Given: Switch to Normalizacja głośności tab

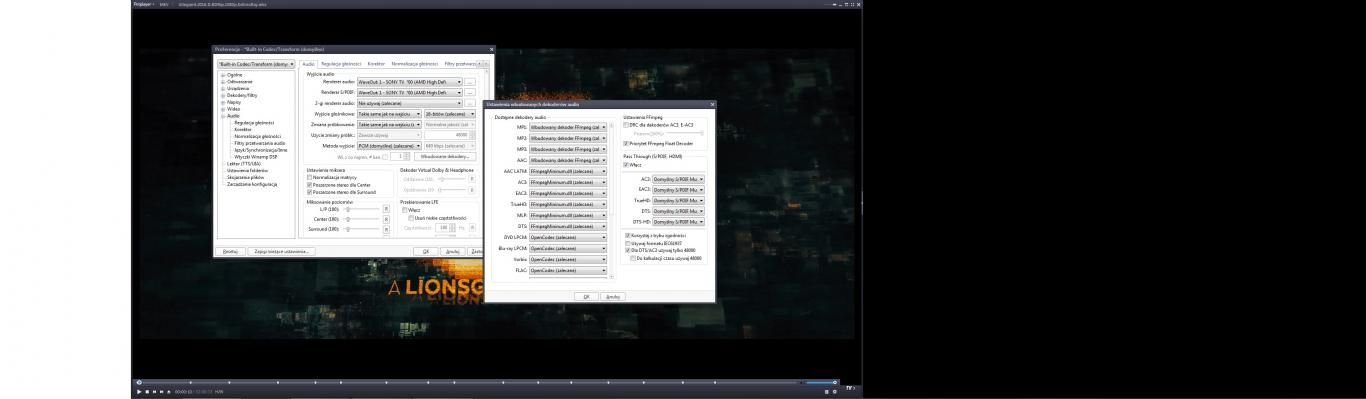Looking at the screenshot, I should (x=415, y=63).
